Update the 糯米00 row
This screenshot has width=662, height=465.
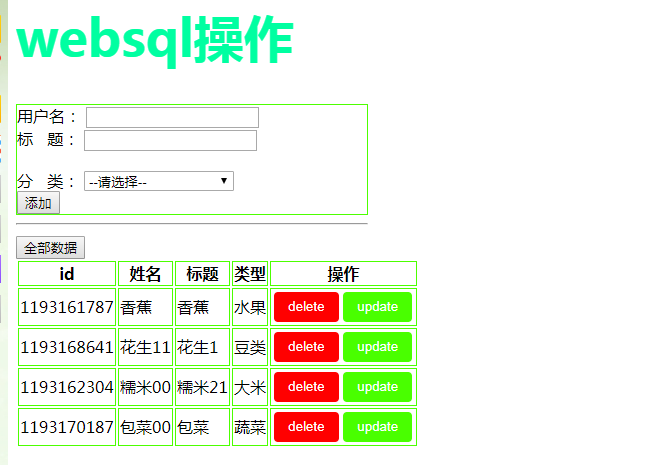377,387
